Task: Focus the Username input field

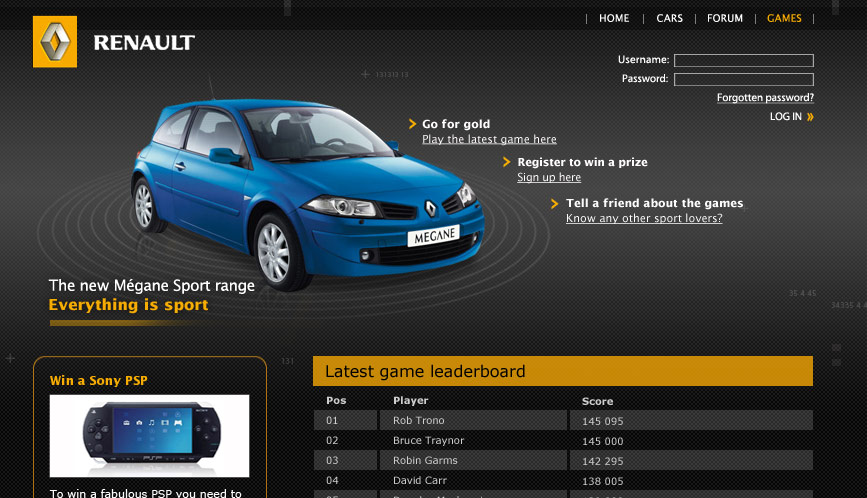Action: [x=744, y=60]
